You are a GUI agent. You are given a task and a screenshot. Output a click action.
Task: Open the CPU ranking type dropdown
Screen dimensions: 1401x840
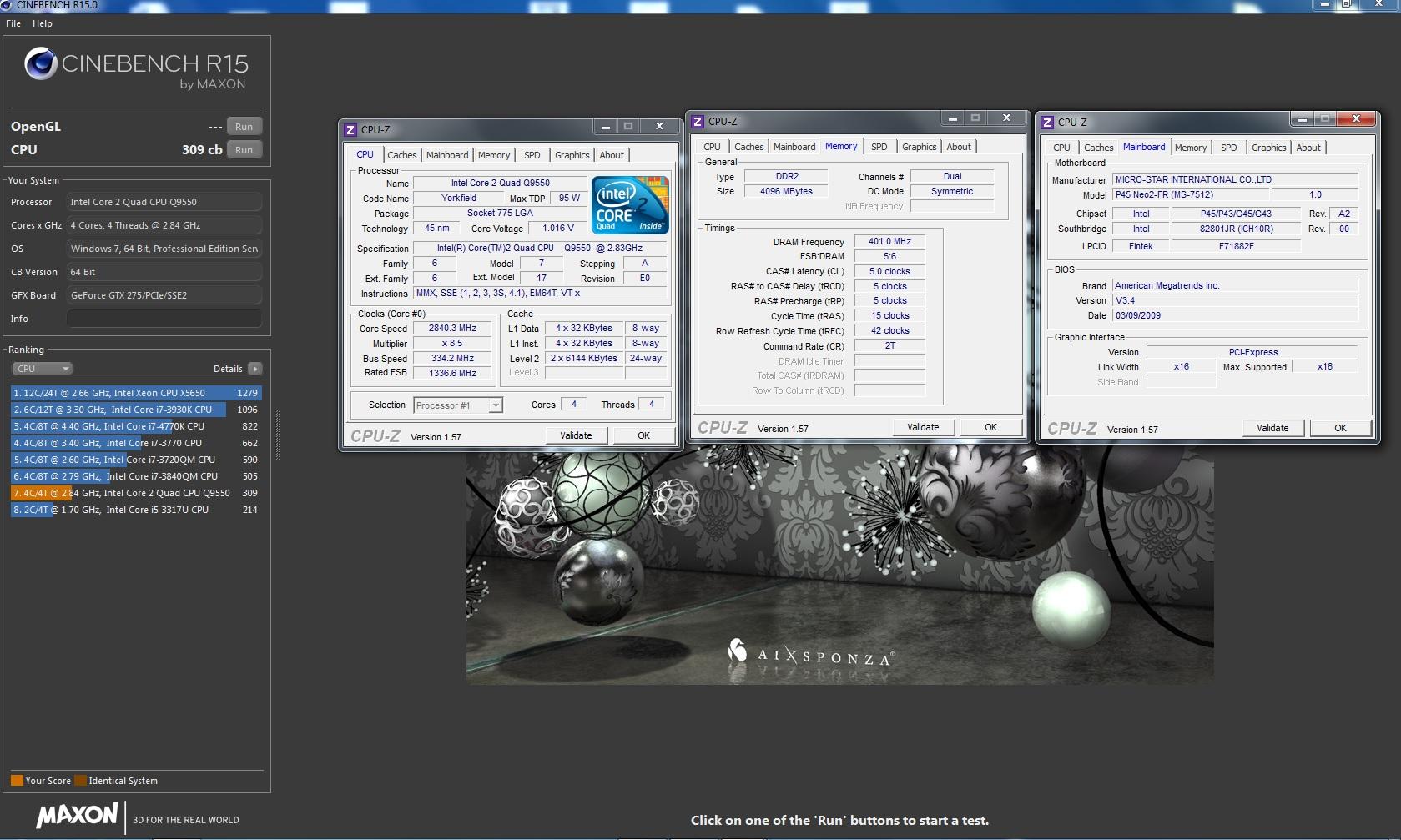pos(42,369)
